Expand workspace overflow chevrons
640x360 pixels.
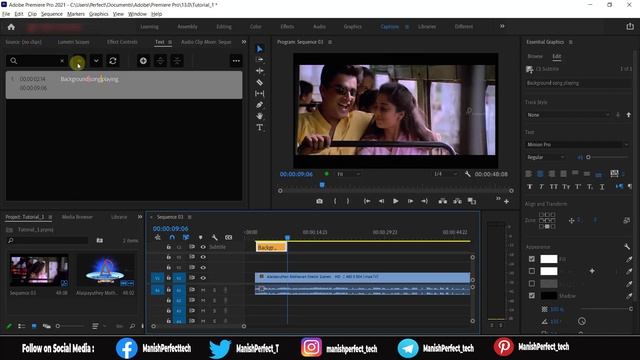[x=502, y=26]
